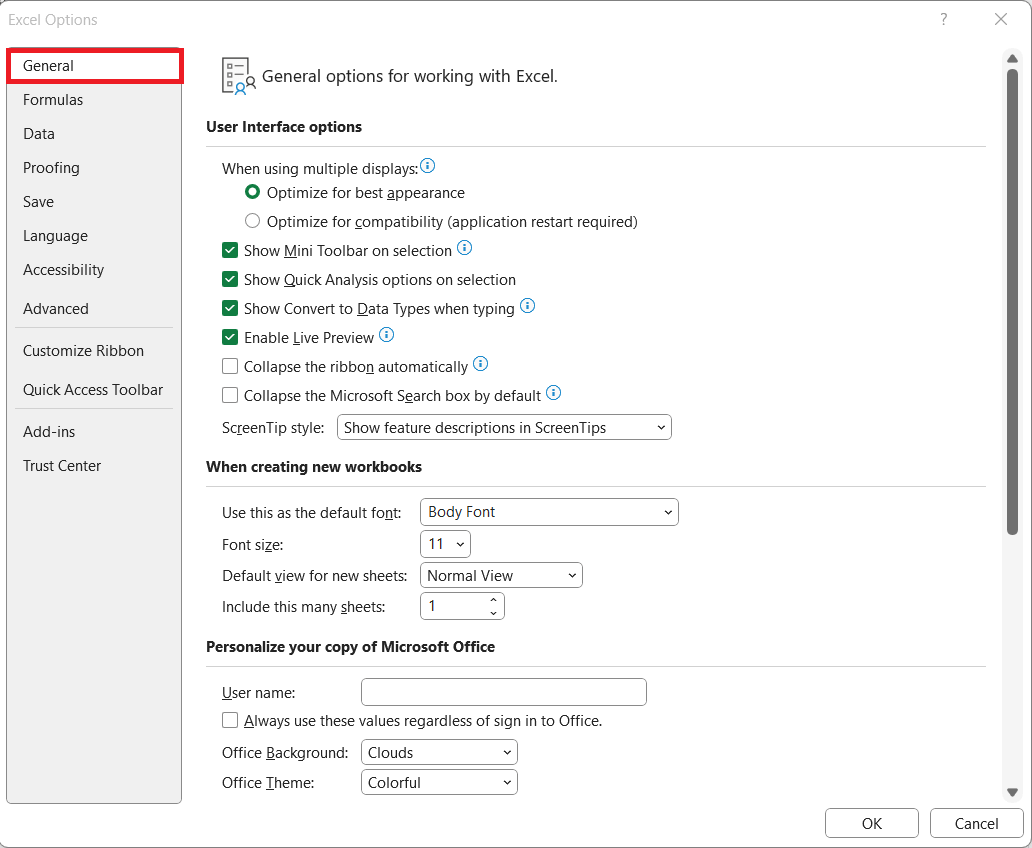Open the Font size dropdown
The image size is (1032, 848).
click(x=446, y=544)
